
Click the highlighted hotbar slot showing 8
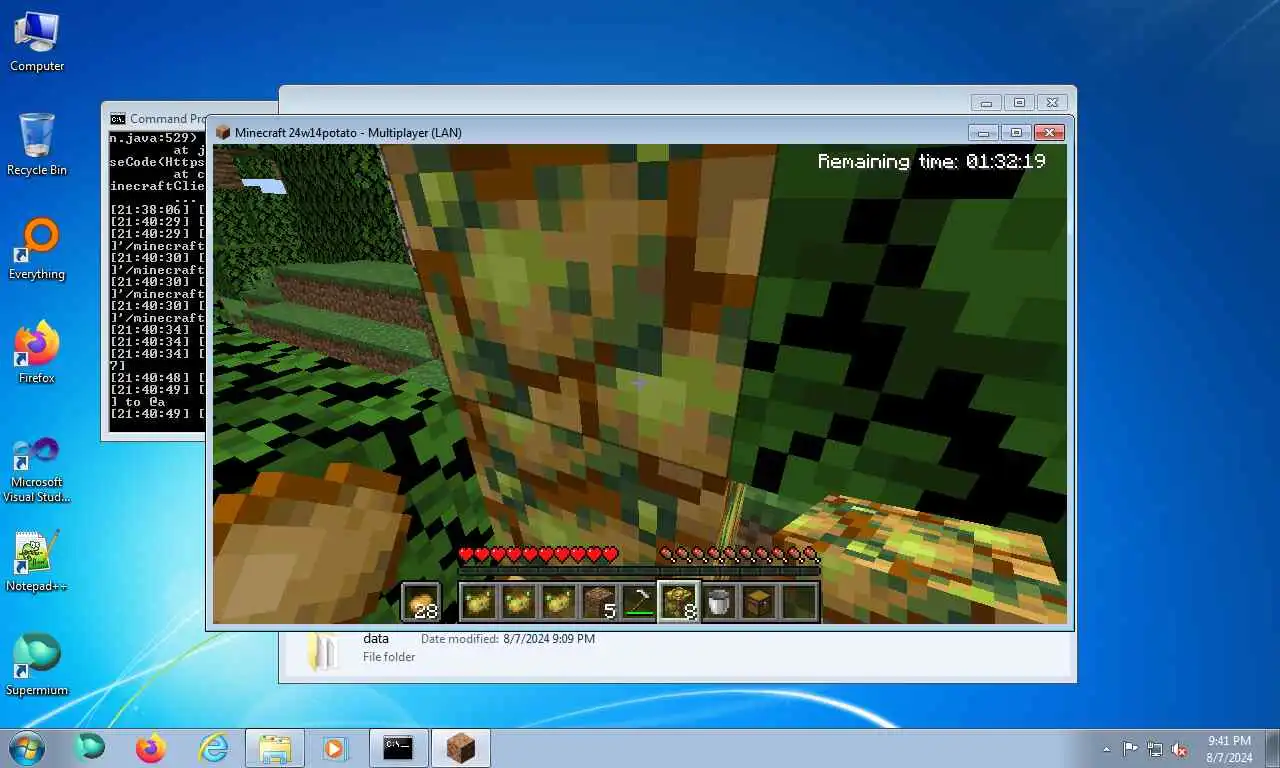679,602
